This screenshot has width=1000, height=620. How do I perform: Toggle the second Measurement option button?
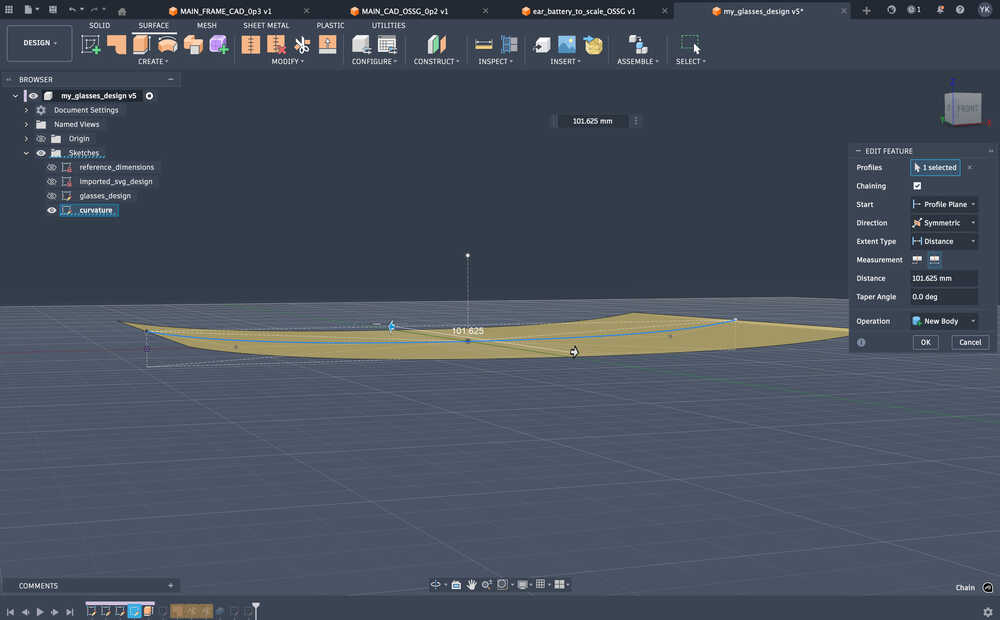tap(935, 259)
